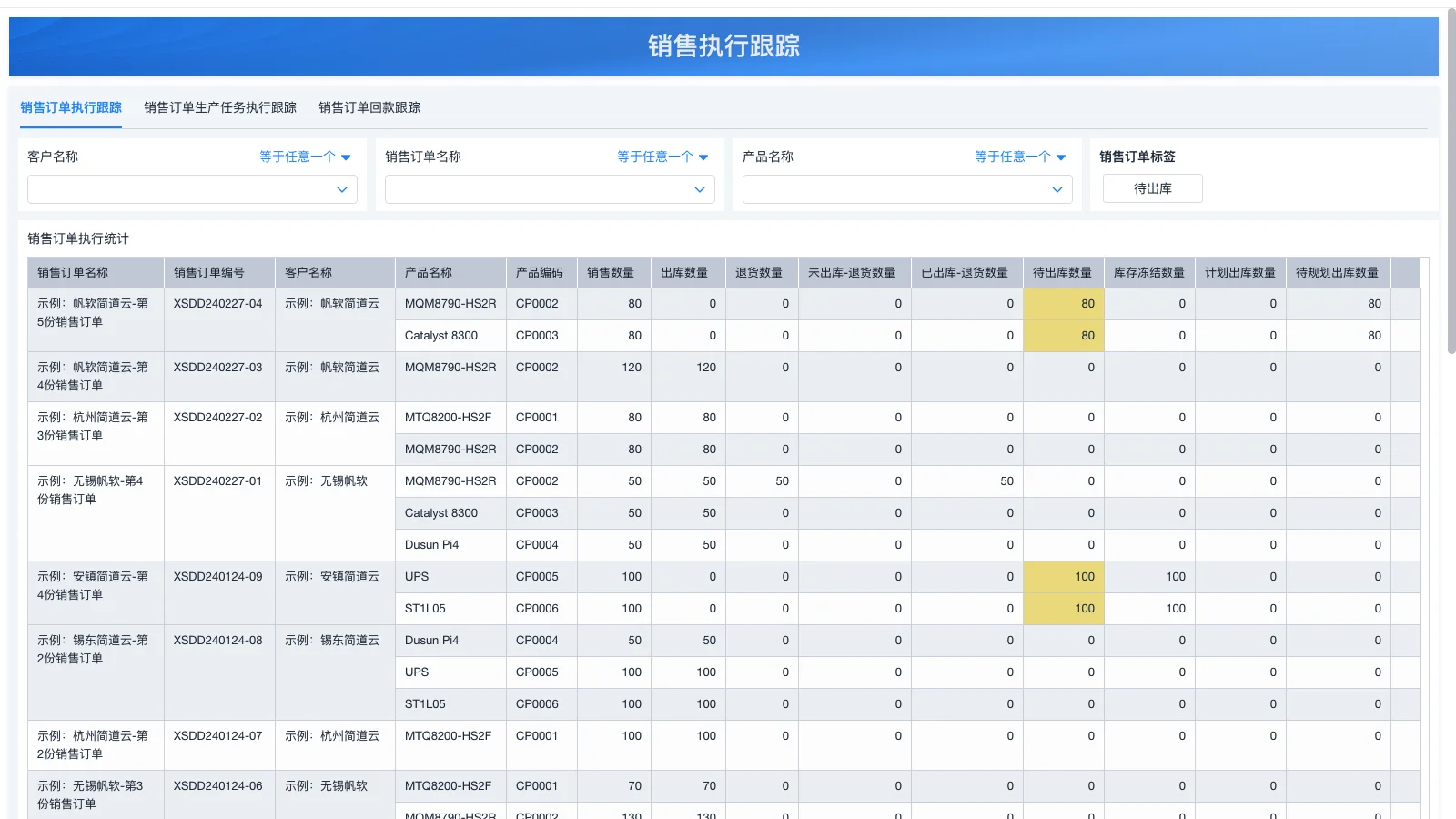Click the 待出库数量 column header
This screenshot has width=1456, height=819.
[x=1063, y=271]
